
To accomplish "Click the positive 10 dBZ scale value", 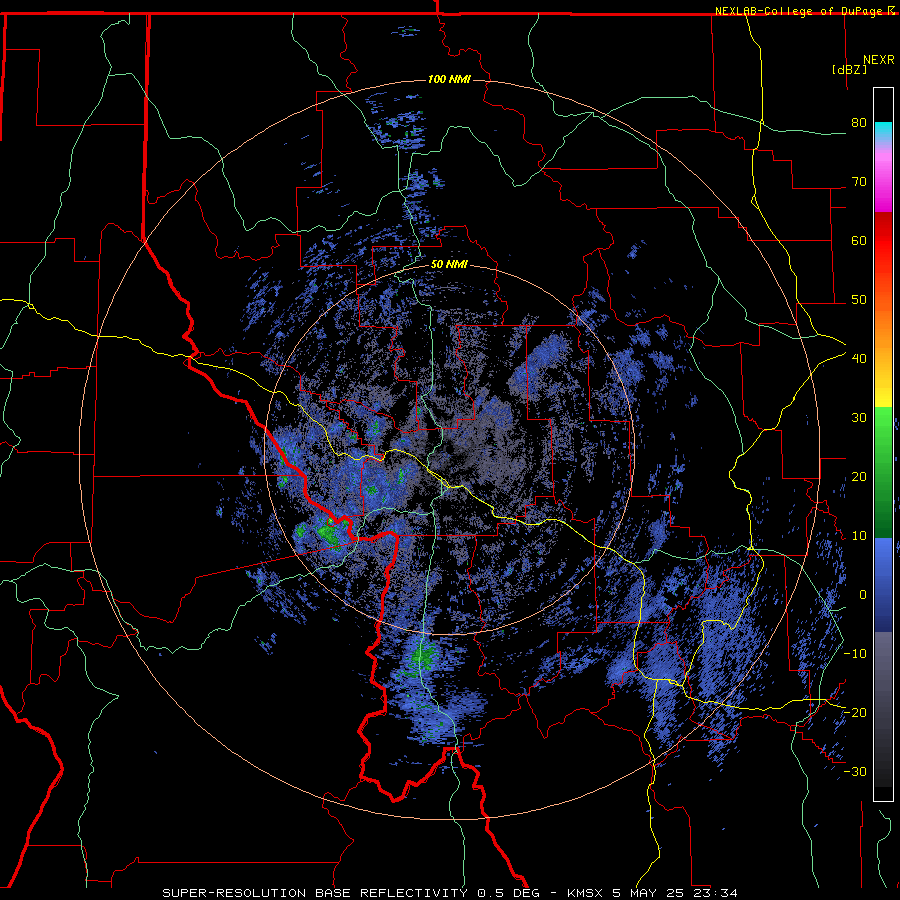I will click(x=859, y=536).
